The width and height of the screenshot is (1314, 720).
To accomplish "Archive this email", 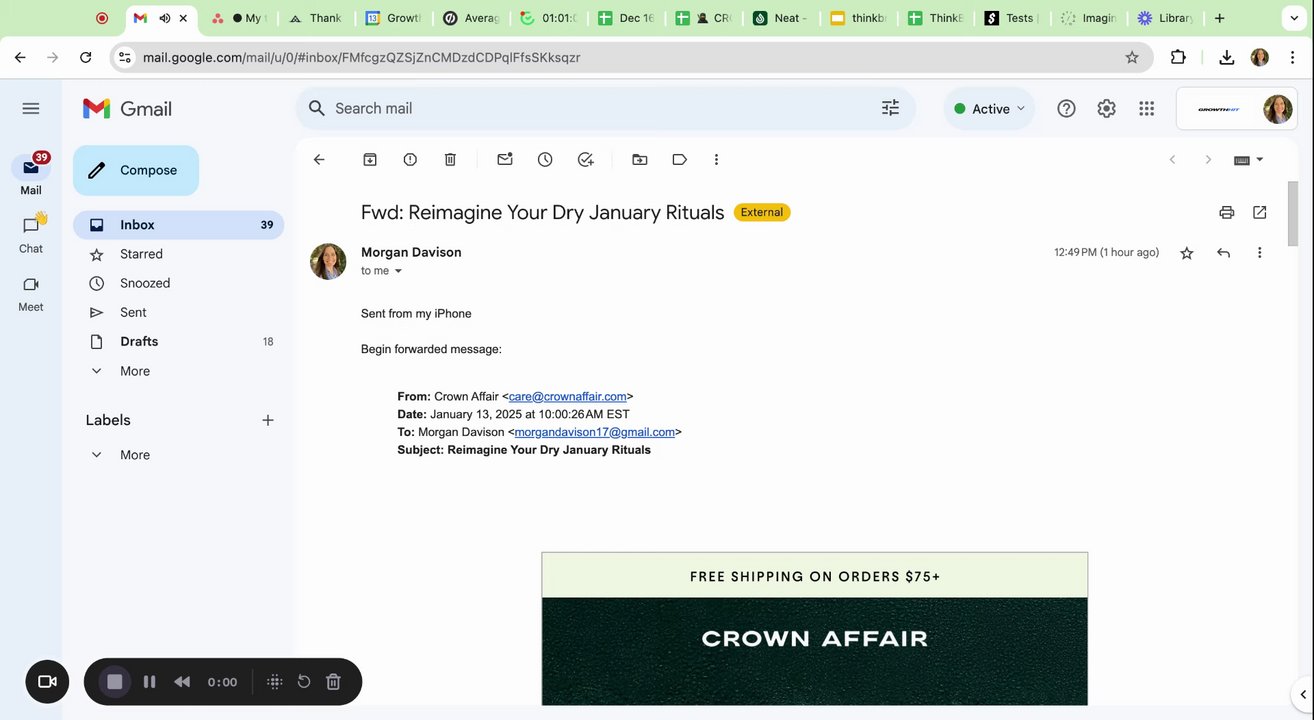I will pos(370,159).
